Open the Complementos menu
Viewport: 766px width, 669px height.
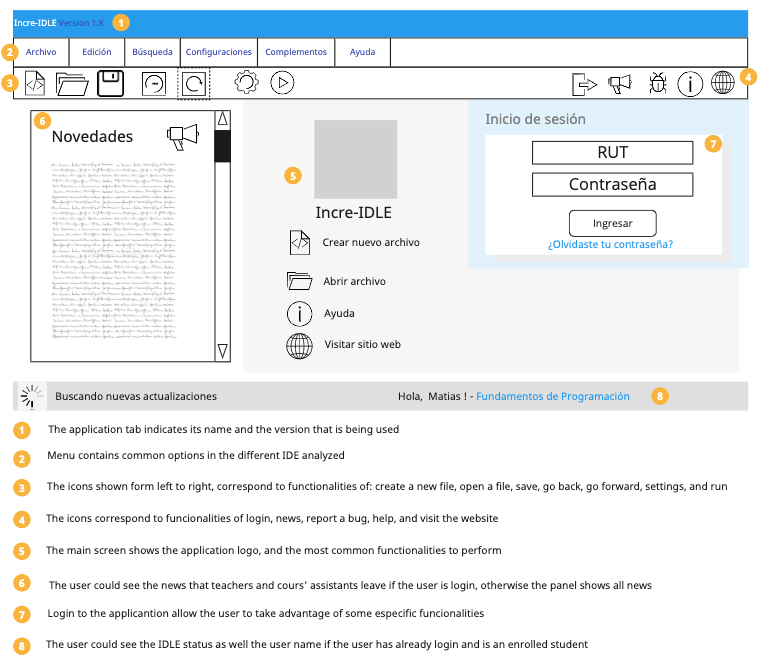tap(296, 52)
